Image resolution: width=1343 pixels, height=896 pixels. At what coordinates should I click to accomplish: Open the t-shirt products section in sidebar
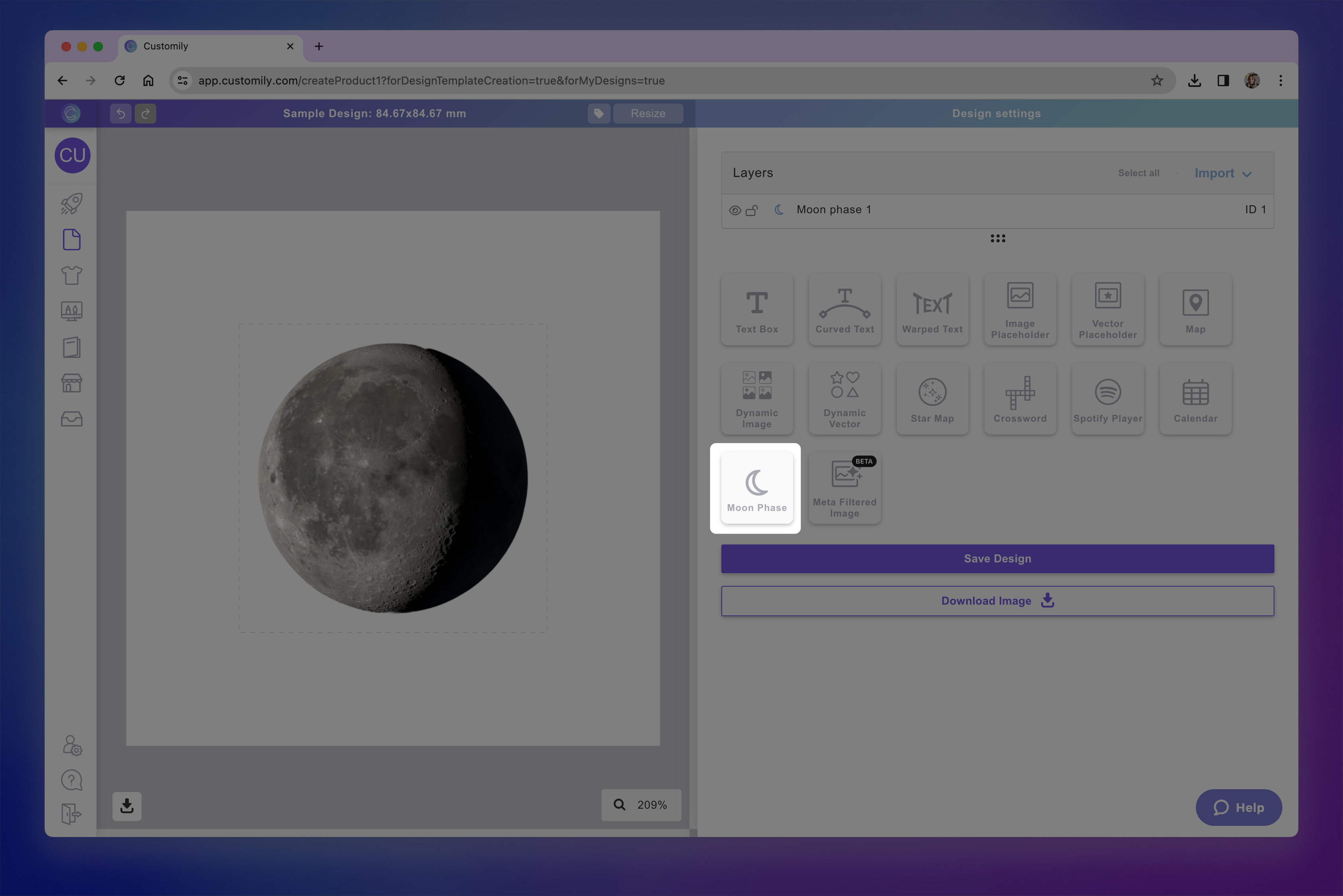coord(71,275)
